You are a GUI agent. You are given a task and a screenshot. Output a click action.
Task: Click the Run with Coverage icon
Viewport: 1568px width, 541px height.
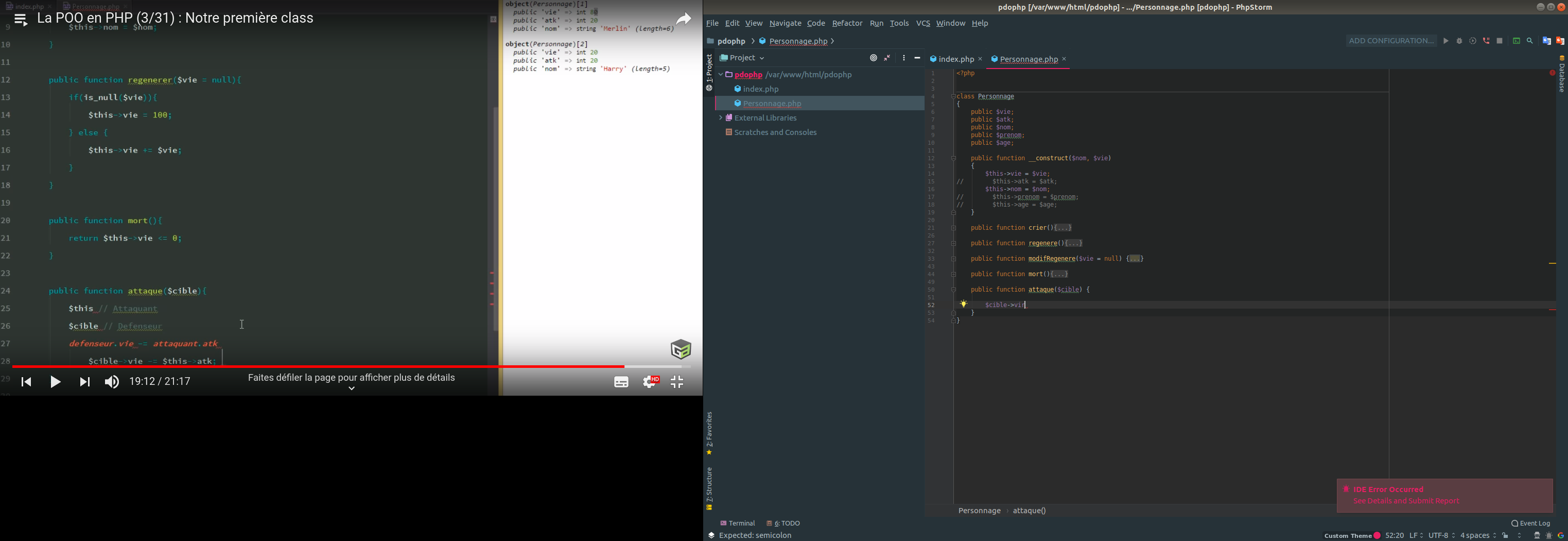(x=1472, y=41)
